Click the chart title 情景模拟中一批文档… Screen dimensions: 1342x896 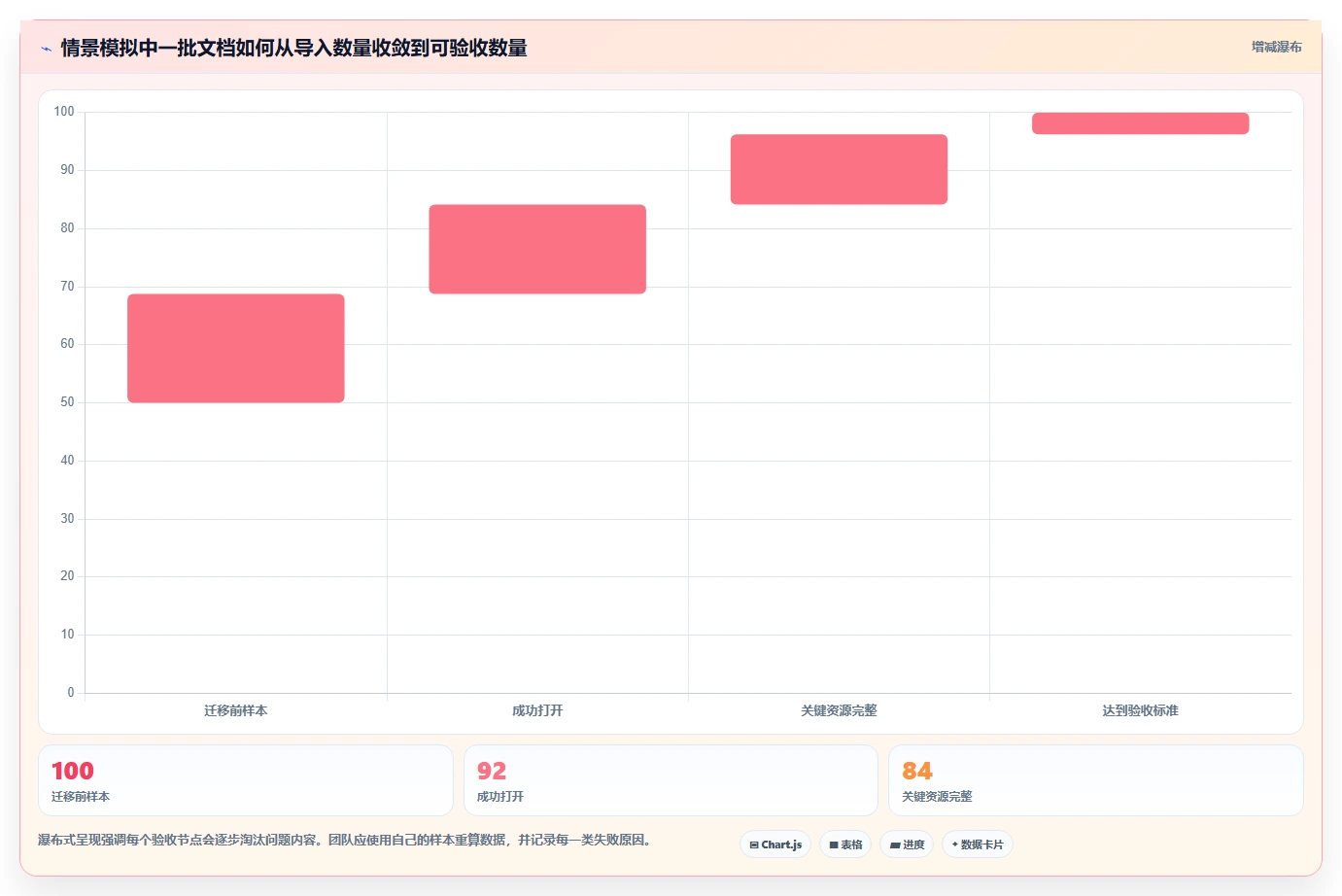(293, 48)
